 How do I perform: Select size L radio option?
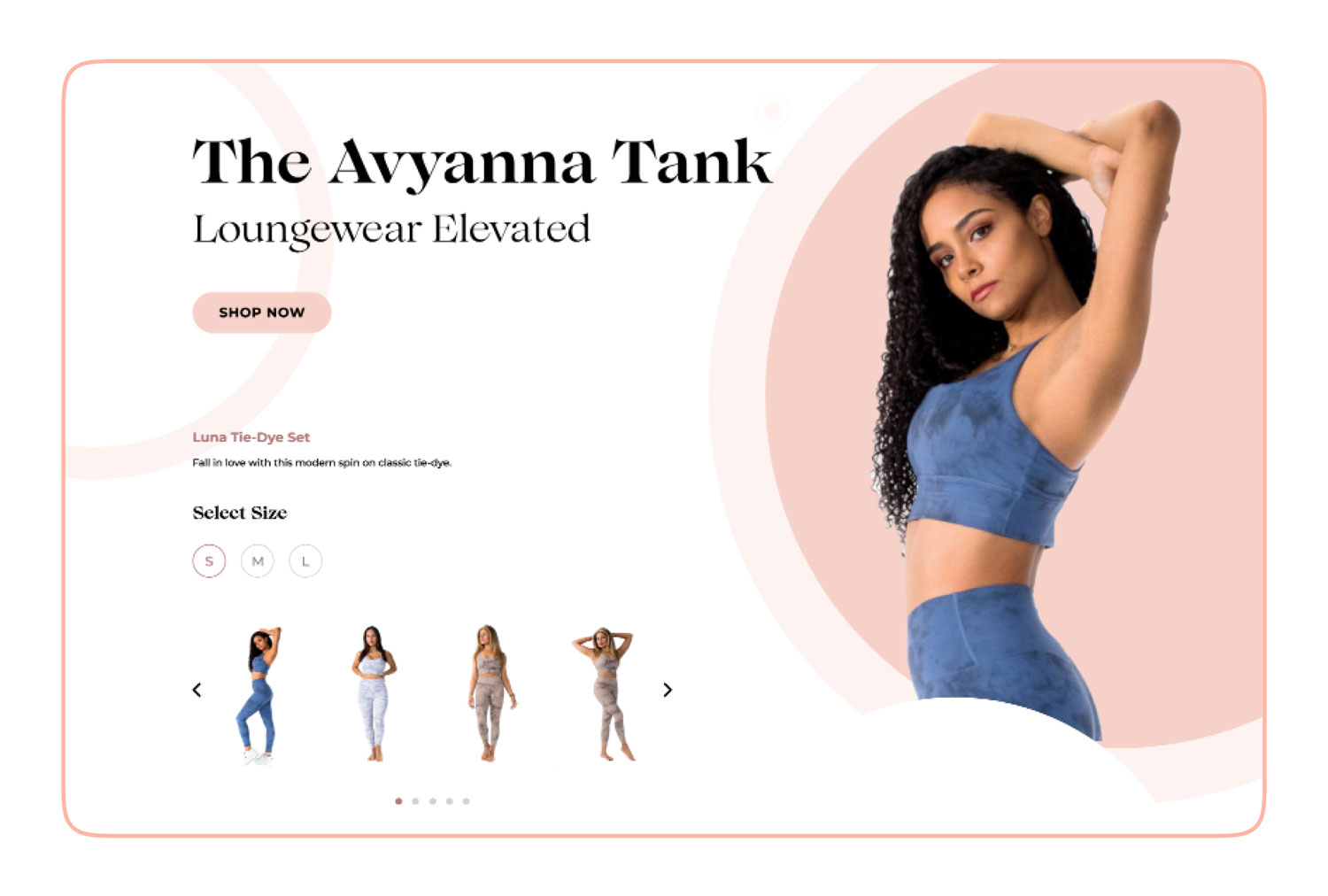[x=305, y=561]
